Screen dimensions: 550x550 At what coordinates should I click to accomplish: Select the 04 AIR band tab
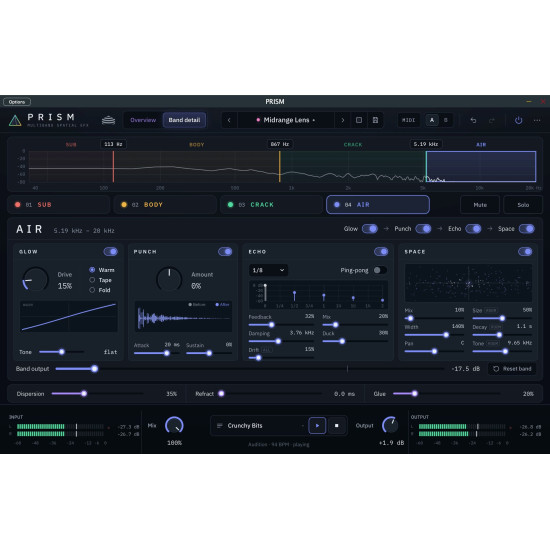click(378, 204)
